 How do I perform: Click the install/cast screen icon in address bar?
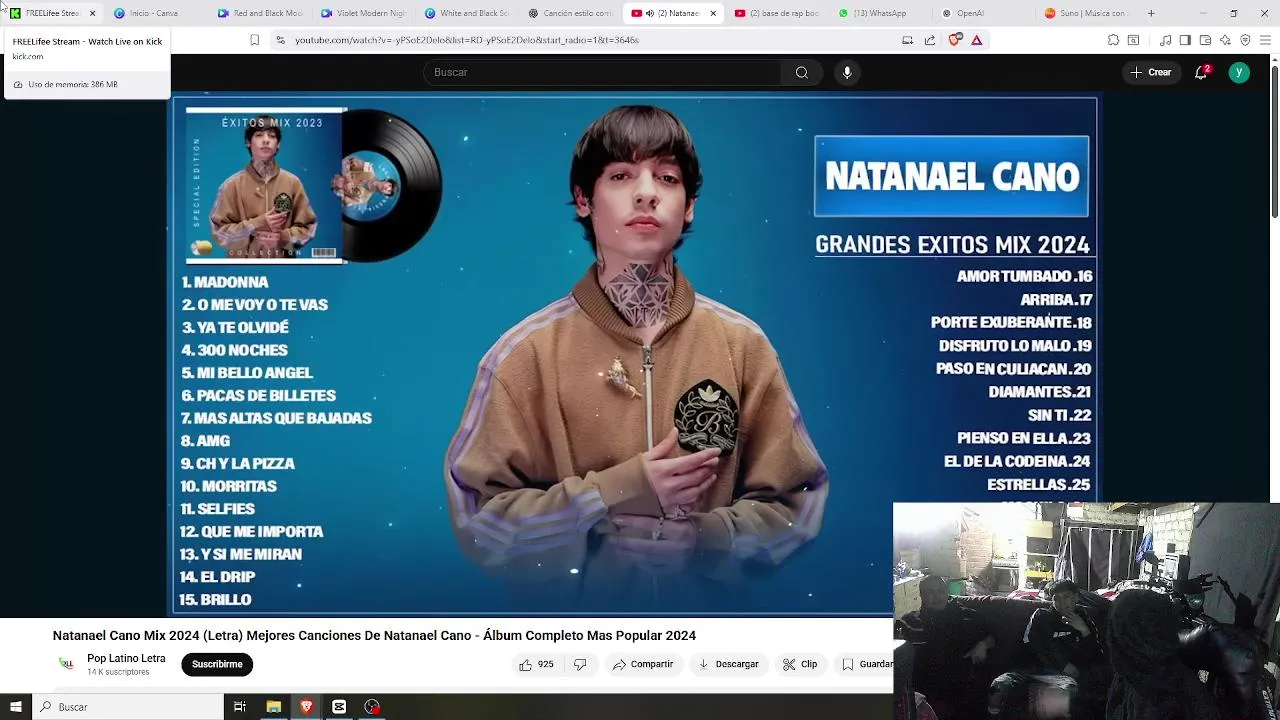(x=907, y=40)
